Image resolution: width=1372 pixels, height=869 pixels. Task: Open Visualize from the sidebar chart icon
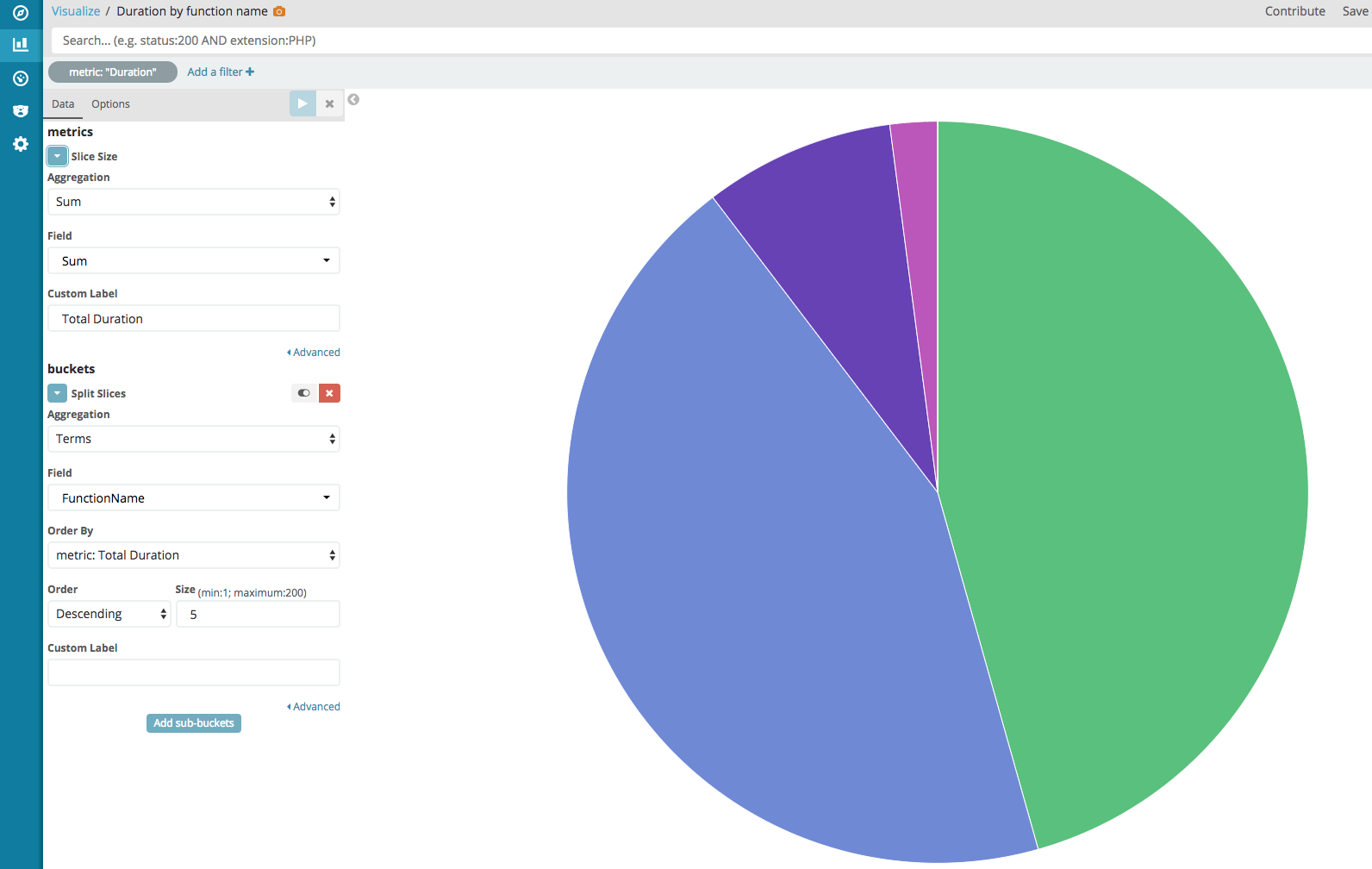(21, 44)
